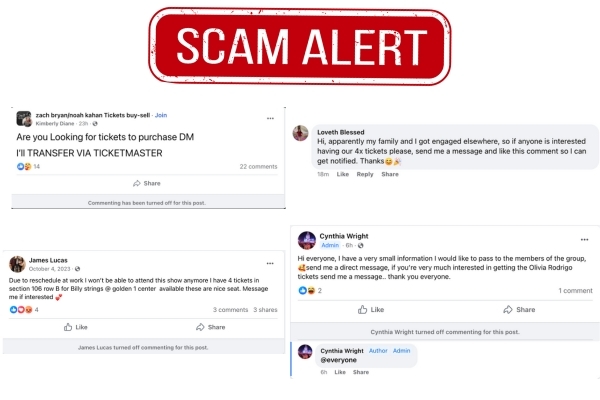Join the zach bryan/noah kahan Tickets group
This screenshot has height=400, width=600.
point(161,115)
